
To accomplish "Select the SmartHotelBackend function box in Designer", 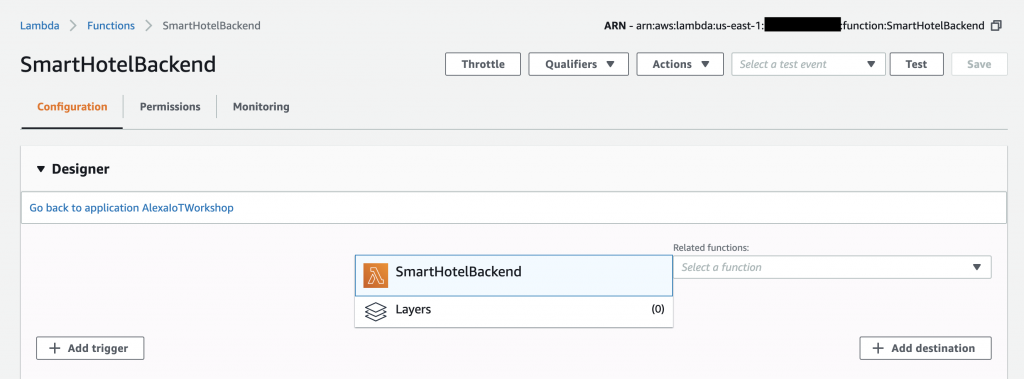I will click(x=514, y=276).
